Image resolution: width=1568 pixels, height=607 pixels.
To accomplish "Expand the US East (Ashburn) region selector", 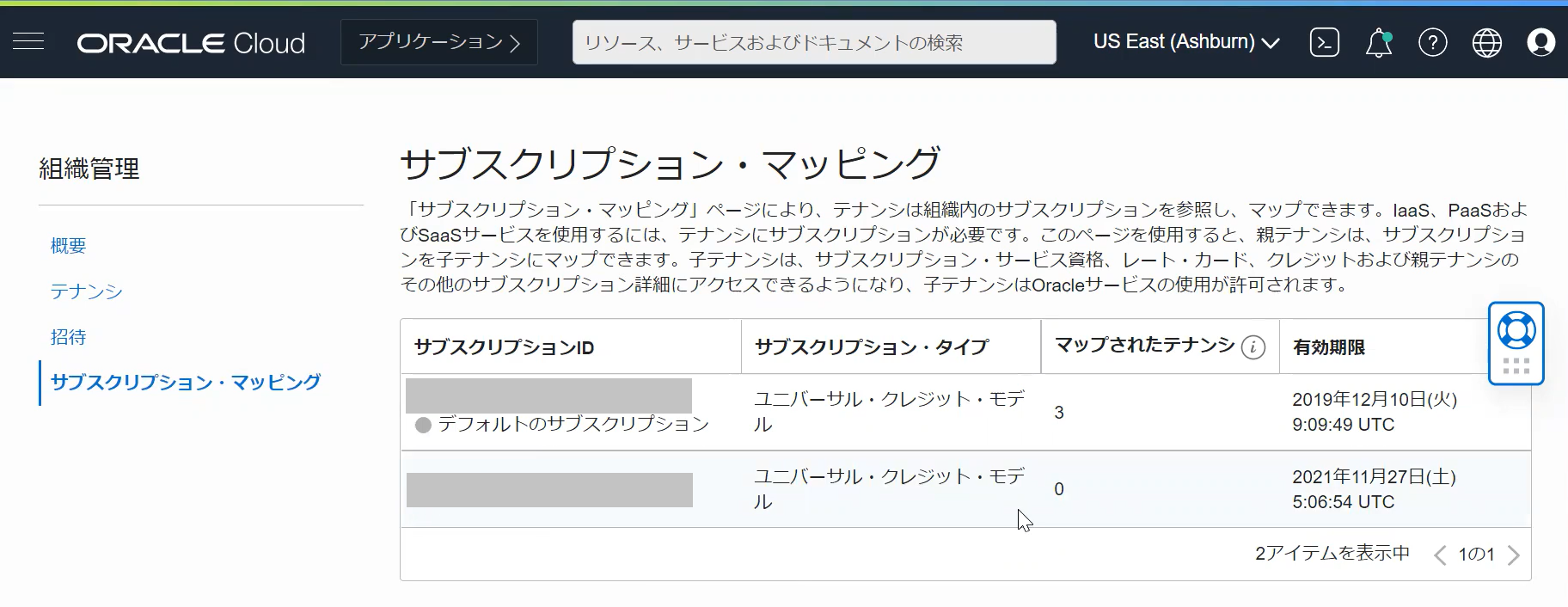I will pyautogui.click(x=1186, y=42).
